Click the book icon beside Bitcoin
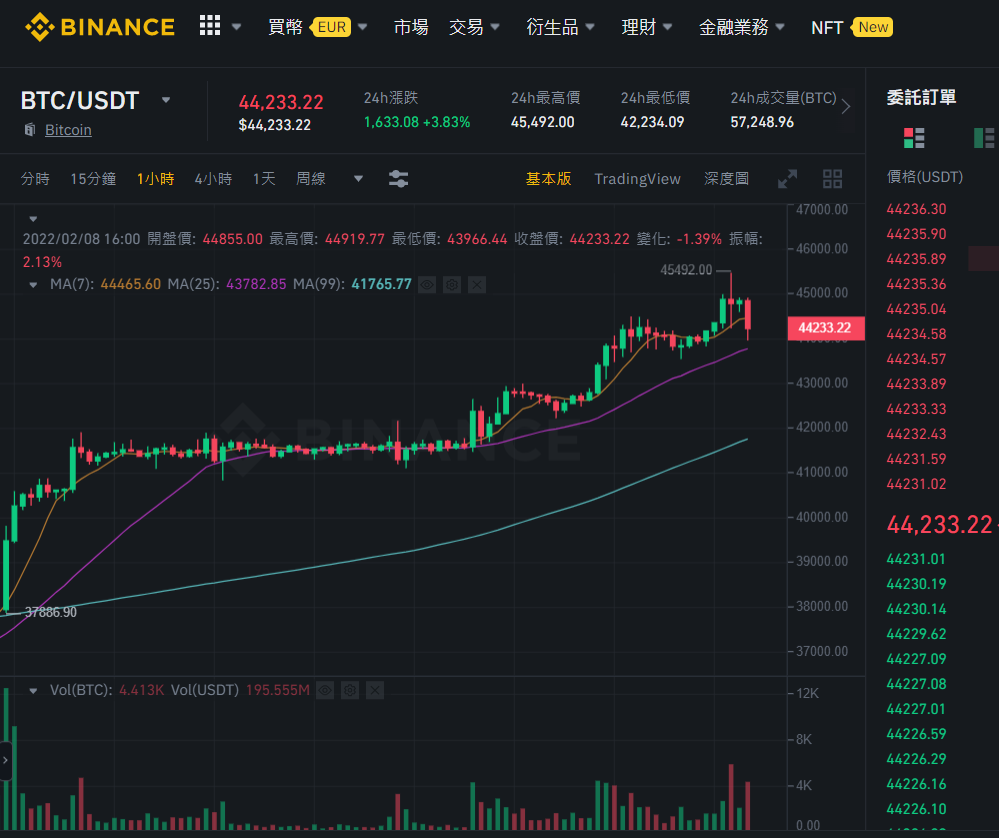This screenshot has width=999, height=838. click(x=29, y=130)
